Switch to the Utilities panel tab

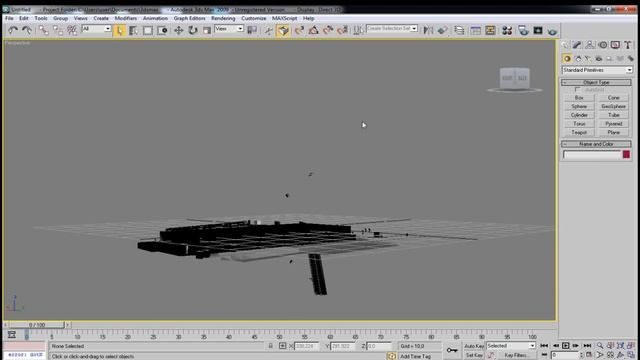(x=628, y=45)
